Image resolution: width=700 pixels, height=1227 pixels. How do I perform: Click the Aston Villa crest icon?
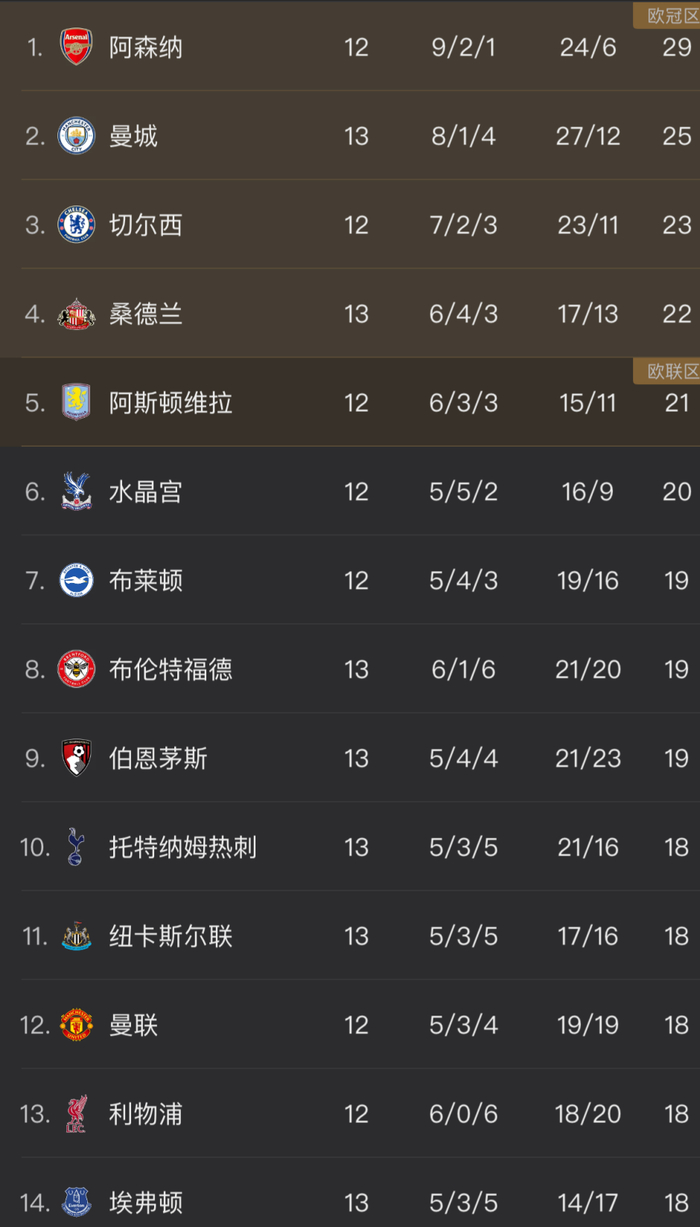tap(74, 403)
